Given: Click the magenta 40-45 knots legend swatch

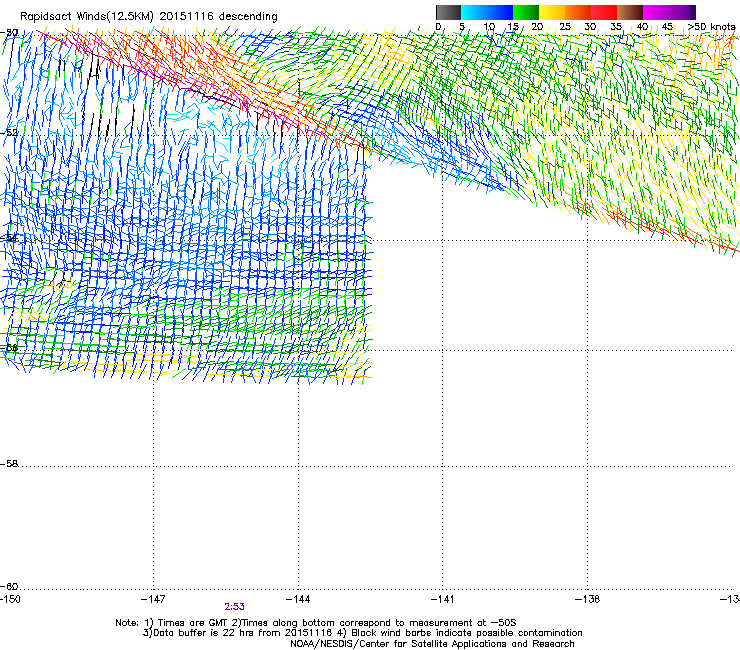Looking at the screenshot, I should point(656,12).
